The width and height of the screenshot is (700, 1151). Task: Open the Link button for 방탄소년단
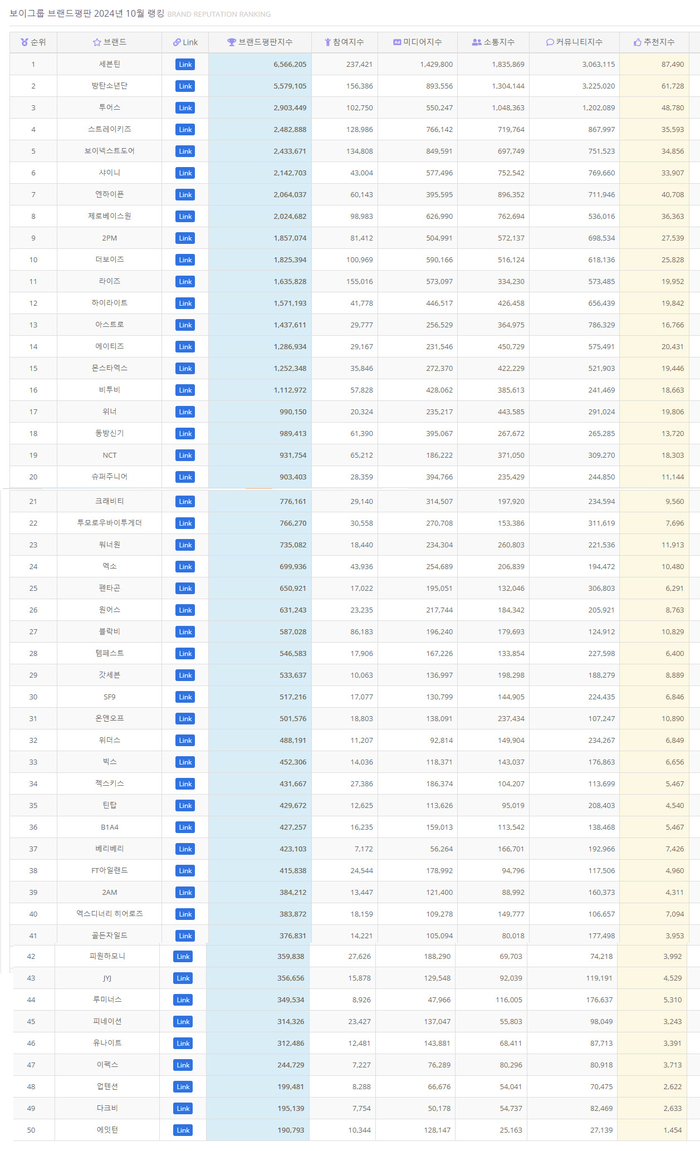tap(185, 87)
